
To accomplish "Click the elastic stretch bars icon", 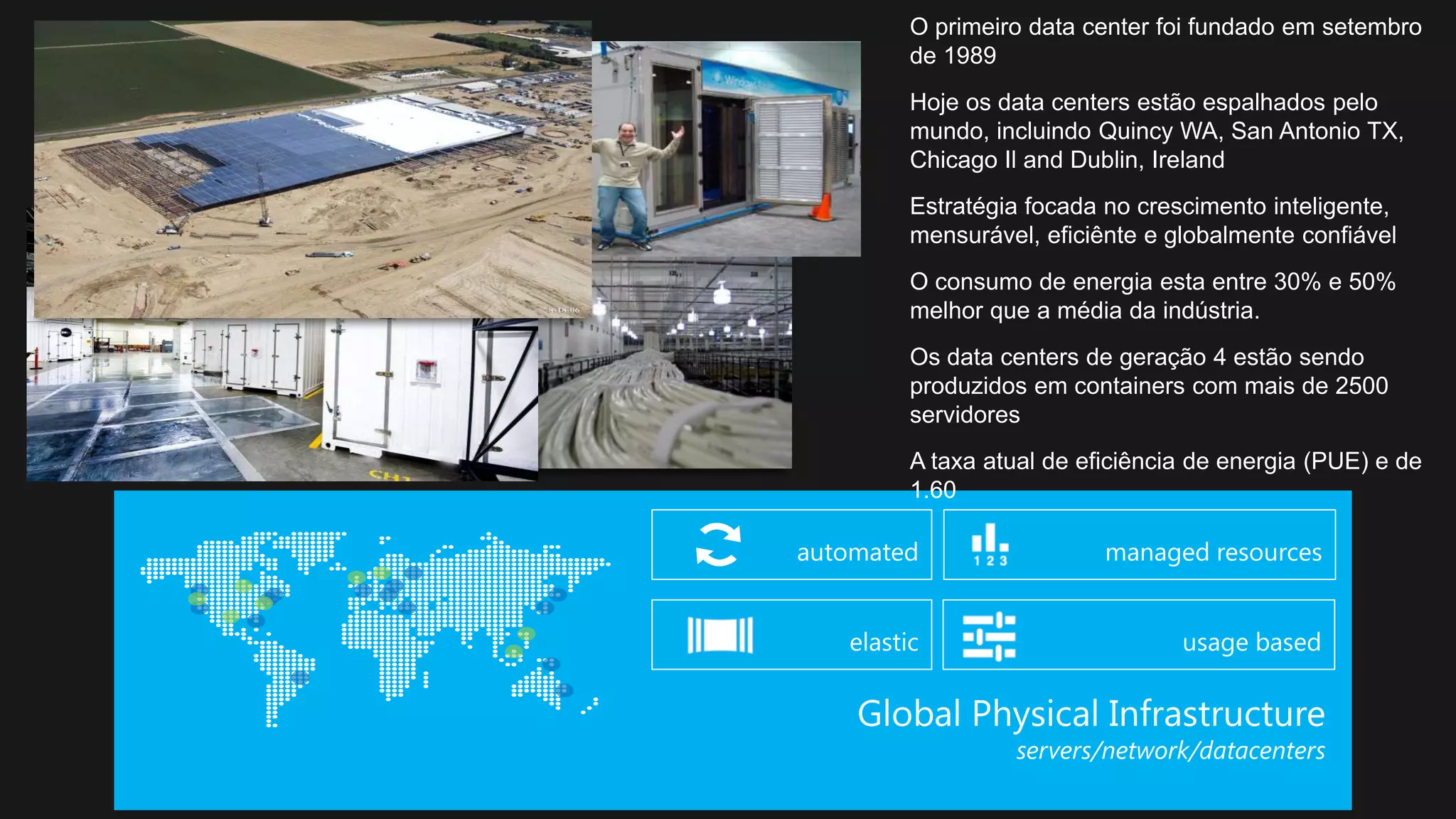I will [x=720, y=635].
